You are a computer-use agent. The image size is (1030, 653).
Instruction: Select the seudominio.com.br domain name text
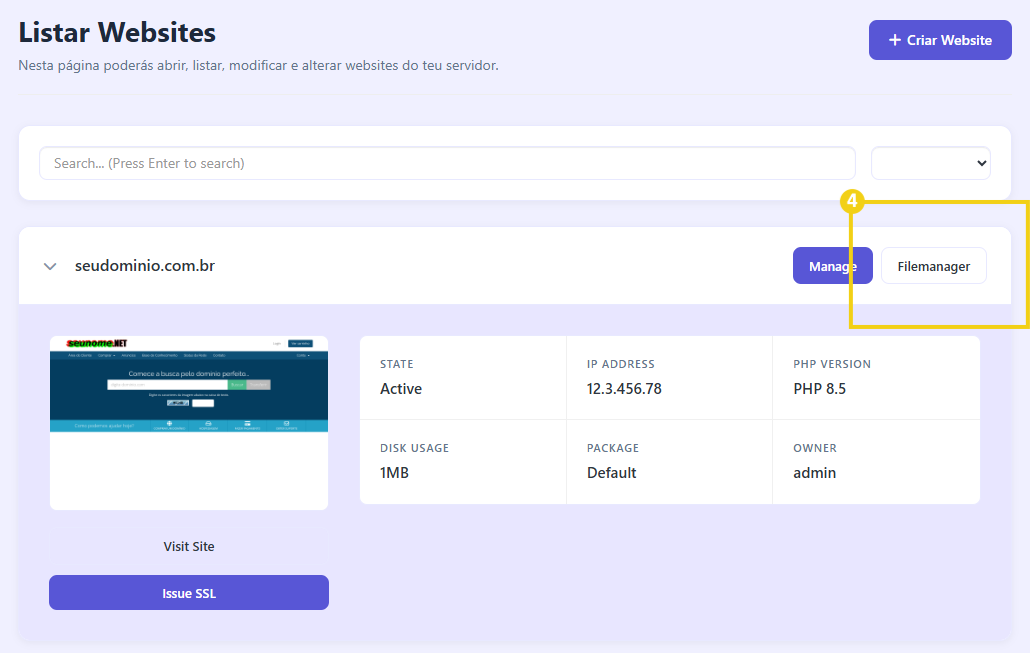(x=144, y=266)
